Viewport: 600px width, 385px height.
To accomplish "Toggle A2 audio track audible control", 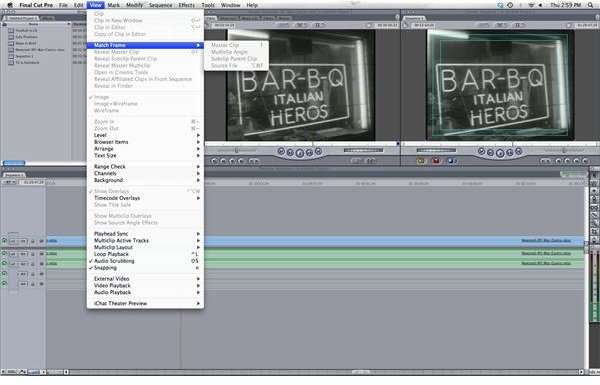I will point(5,263).
